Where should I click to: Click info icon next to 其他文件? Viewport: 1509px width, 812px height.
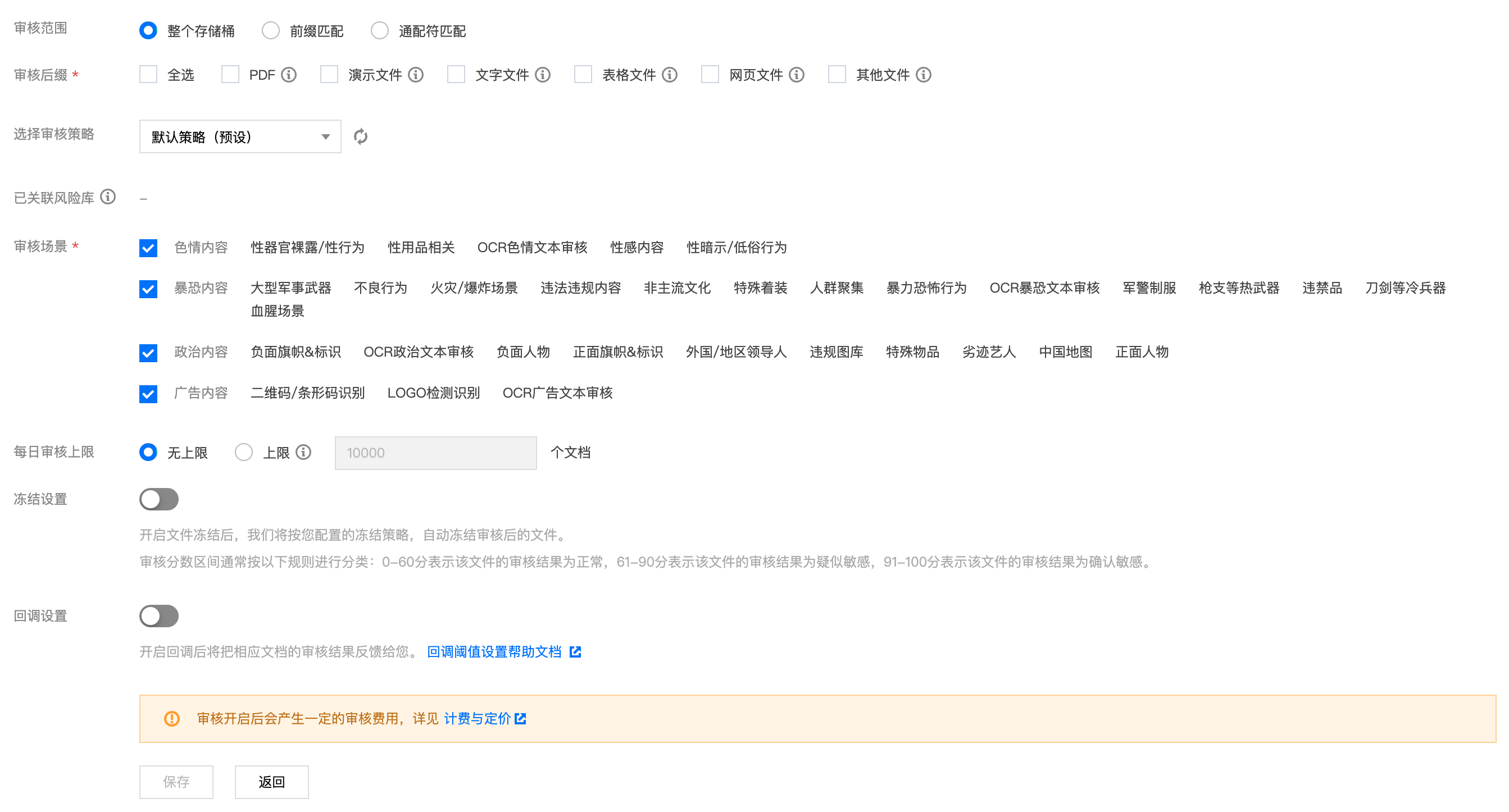[x=924, y=74]
